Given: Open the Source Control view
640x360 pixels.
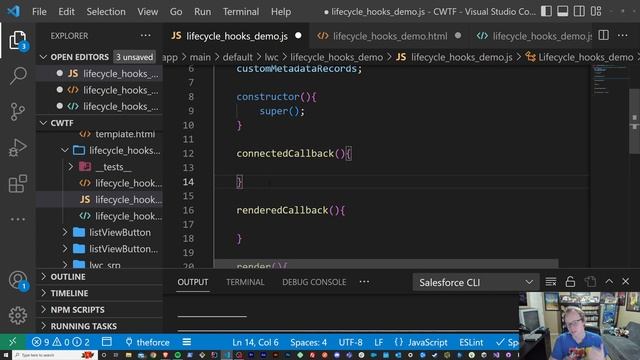Looking at the screenshot, I should point(18,111).
